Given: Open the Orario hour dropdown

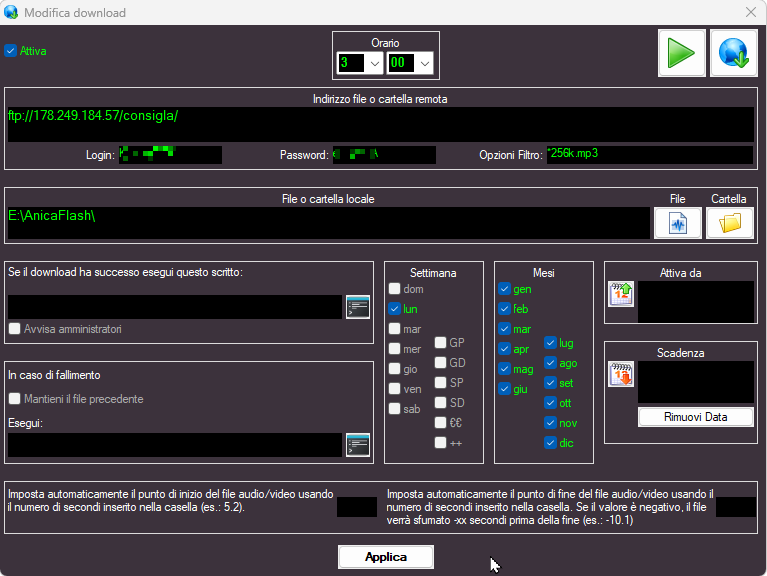Looking at the screenshot, I should coord(375,63).
